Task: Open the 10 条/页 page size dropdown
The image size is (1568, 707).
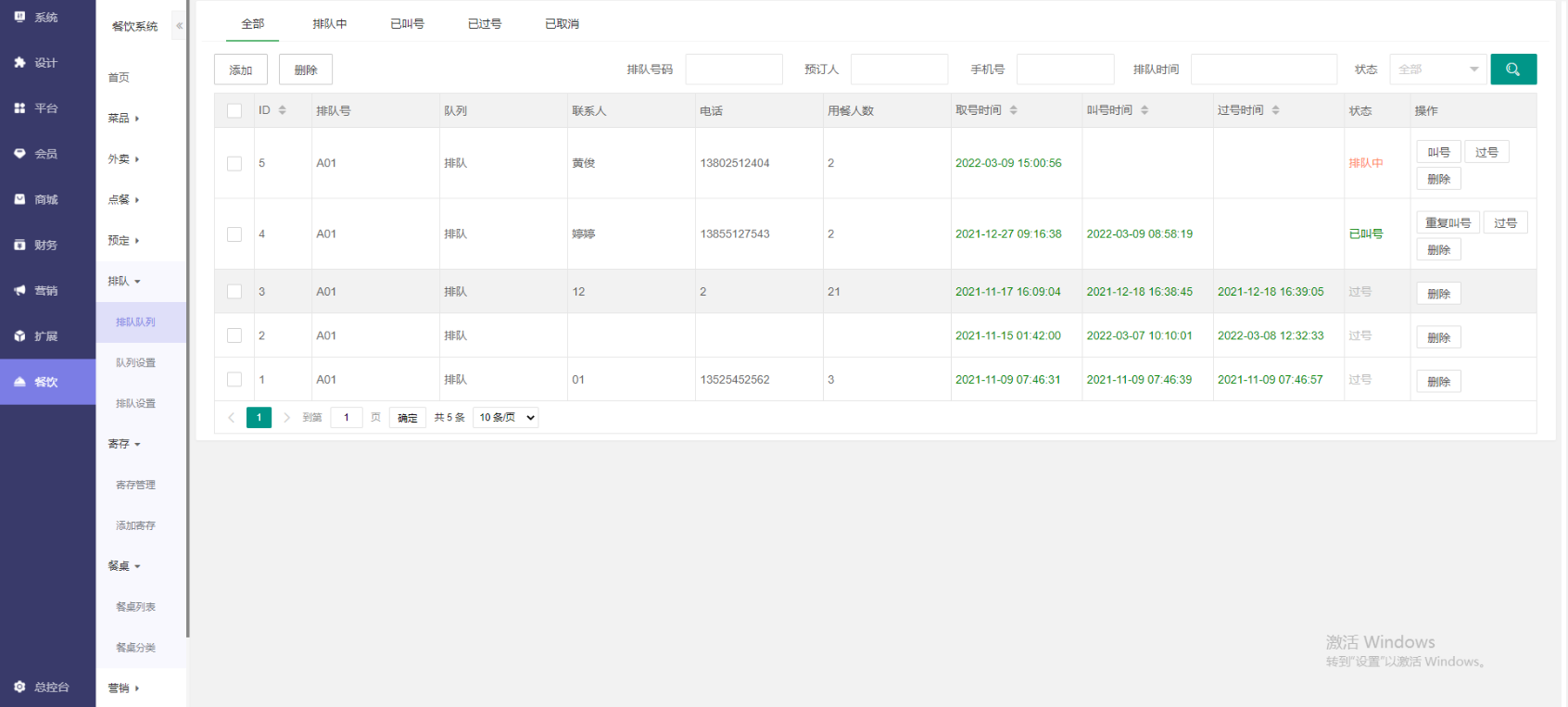Action: tap(506, 418)
